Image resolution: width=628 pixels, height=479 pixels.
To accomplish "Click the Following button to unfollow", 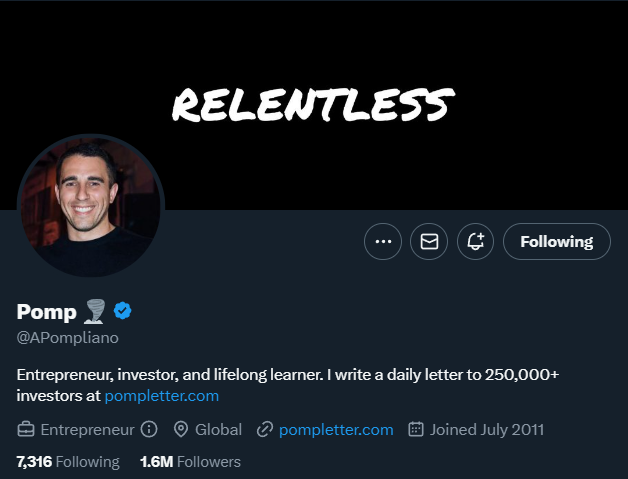I will 556,241.
